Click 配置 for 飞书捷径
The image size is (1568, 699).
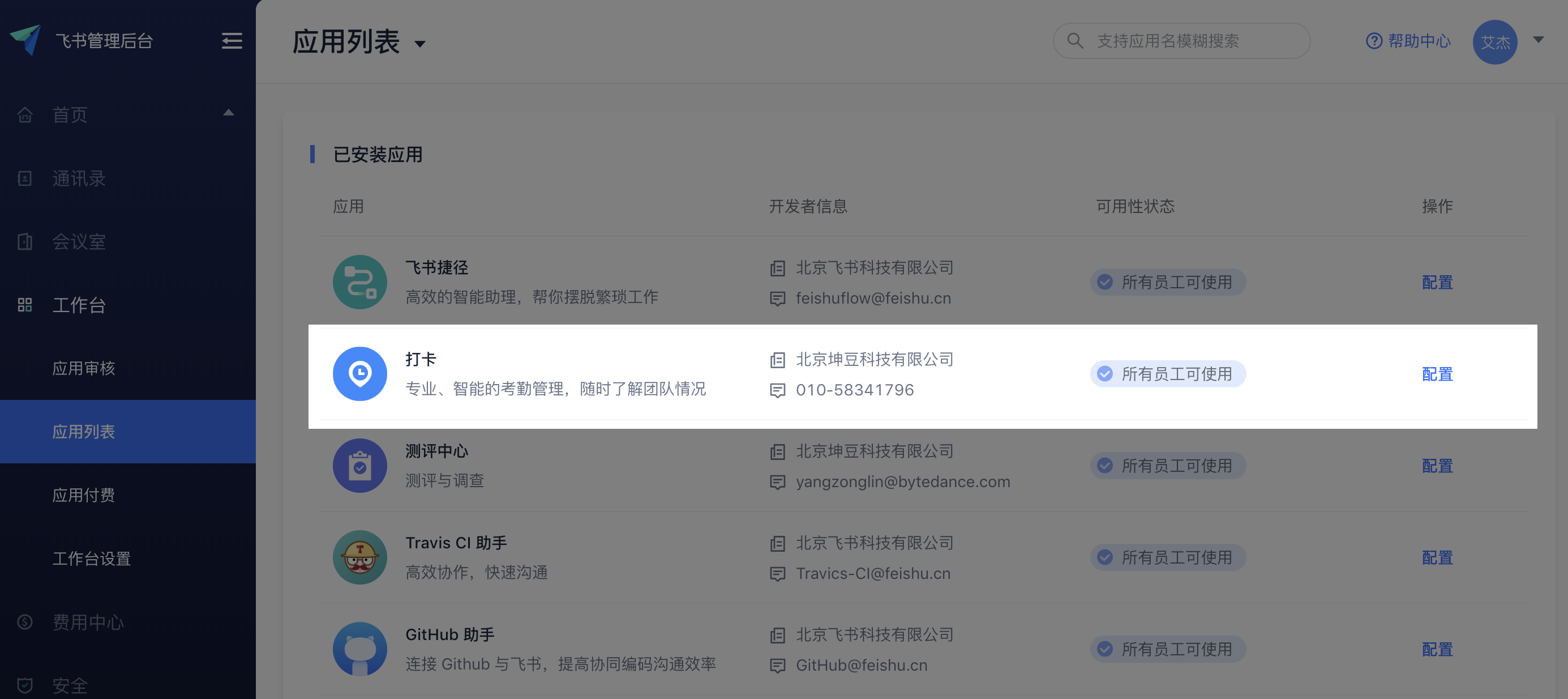click(1437, 283)
